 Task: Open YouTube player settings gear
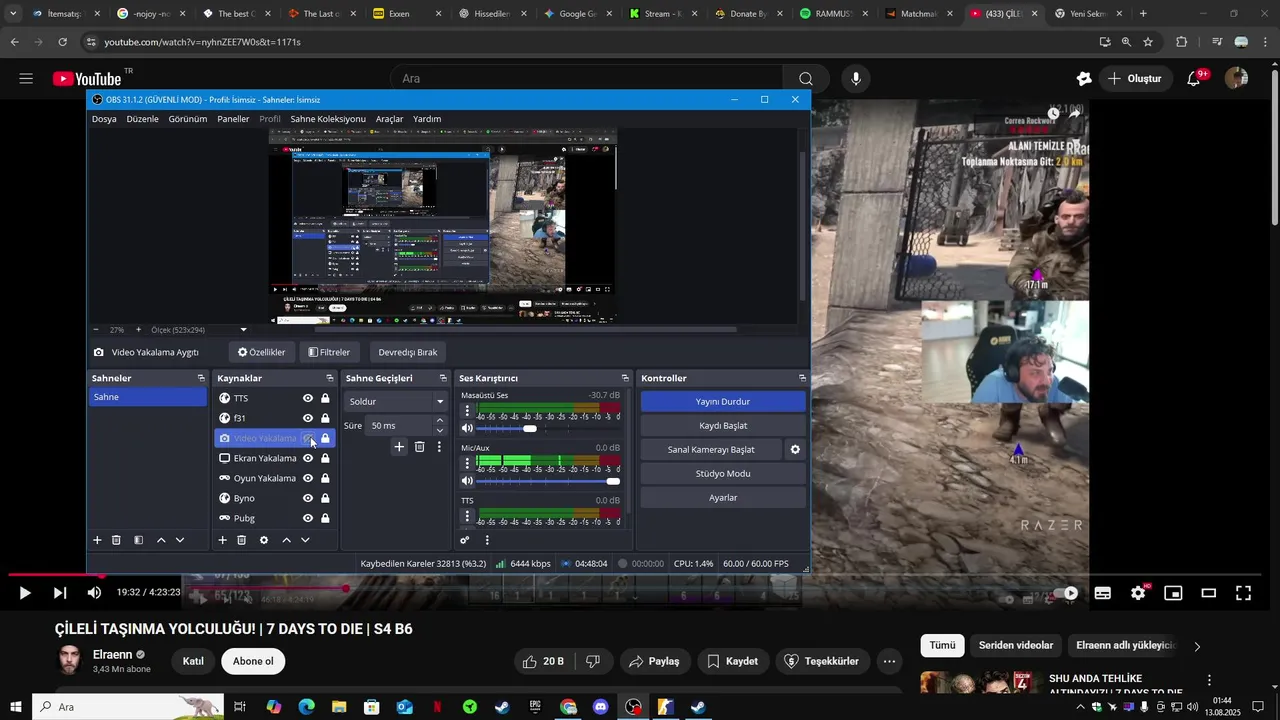(1138, 593)
